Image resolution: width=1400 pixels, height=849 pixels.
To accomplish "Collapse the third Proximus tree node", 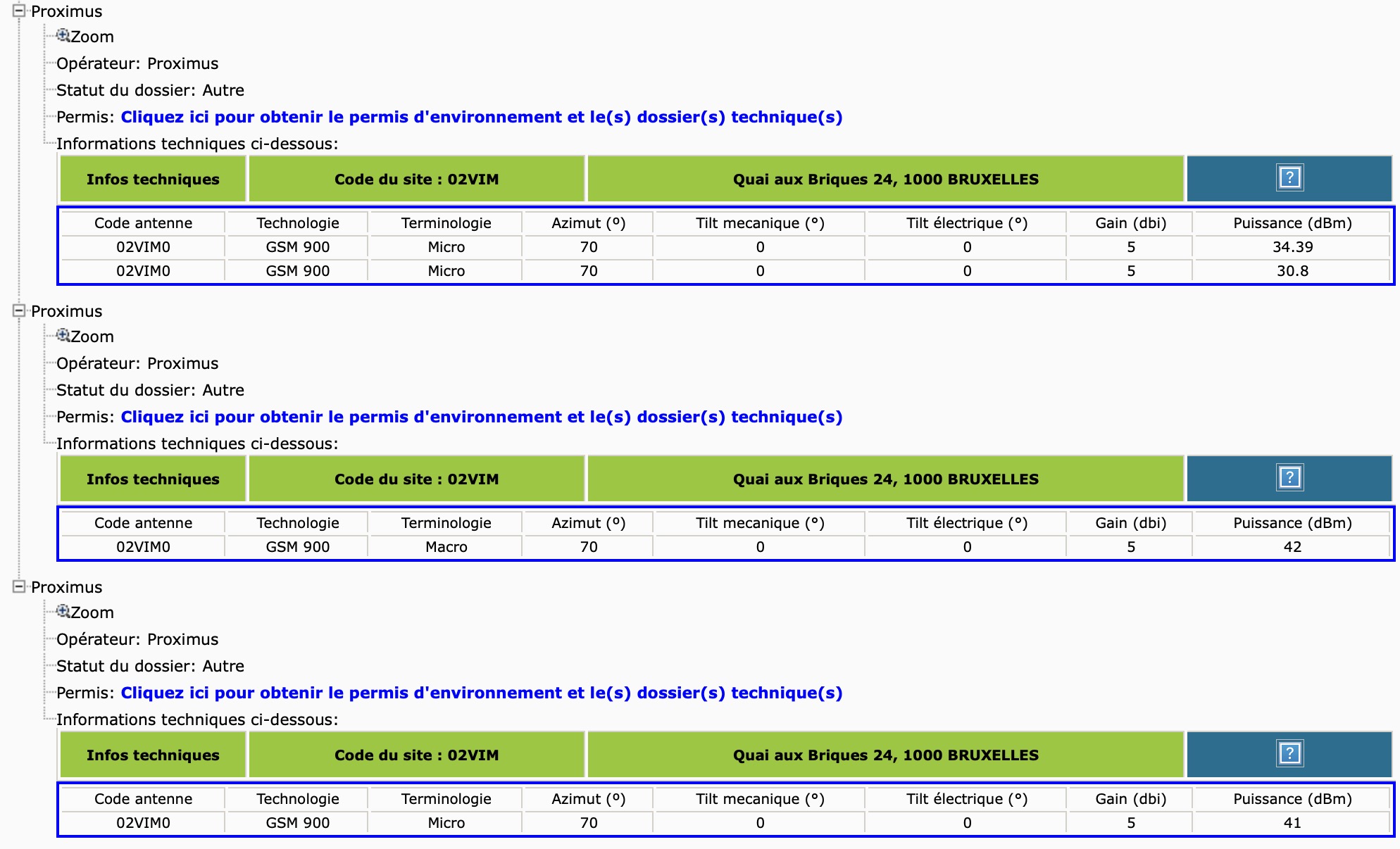I will pyautogui.click(x=19, y=586).
